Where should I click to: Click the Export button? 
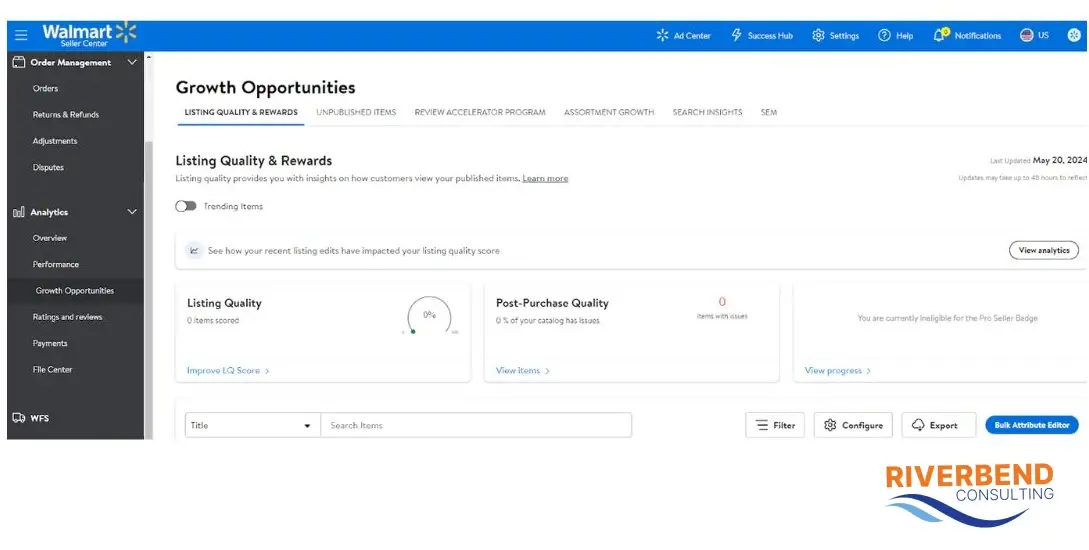(x=939, y=425)
